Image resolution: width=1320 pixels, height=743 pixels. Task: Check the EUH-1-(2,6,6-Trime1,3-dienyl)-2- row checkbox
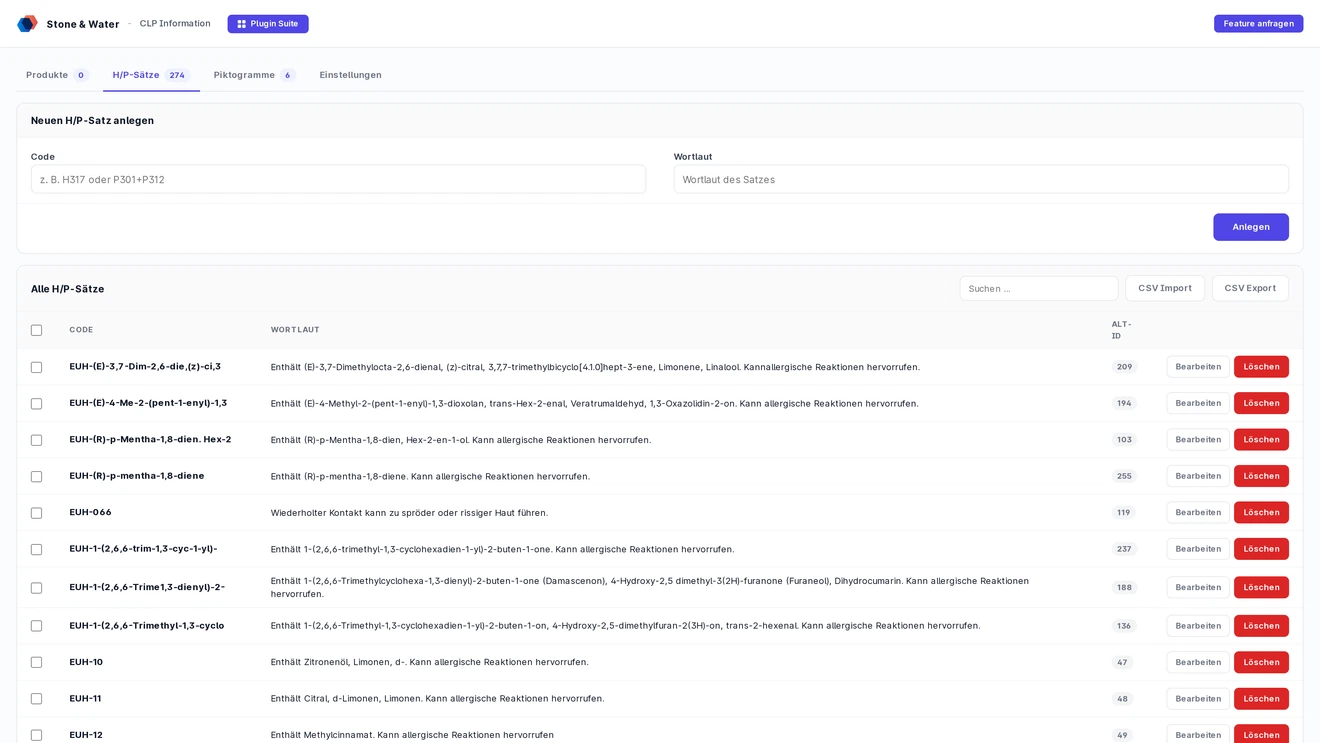(36, 588)
